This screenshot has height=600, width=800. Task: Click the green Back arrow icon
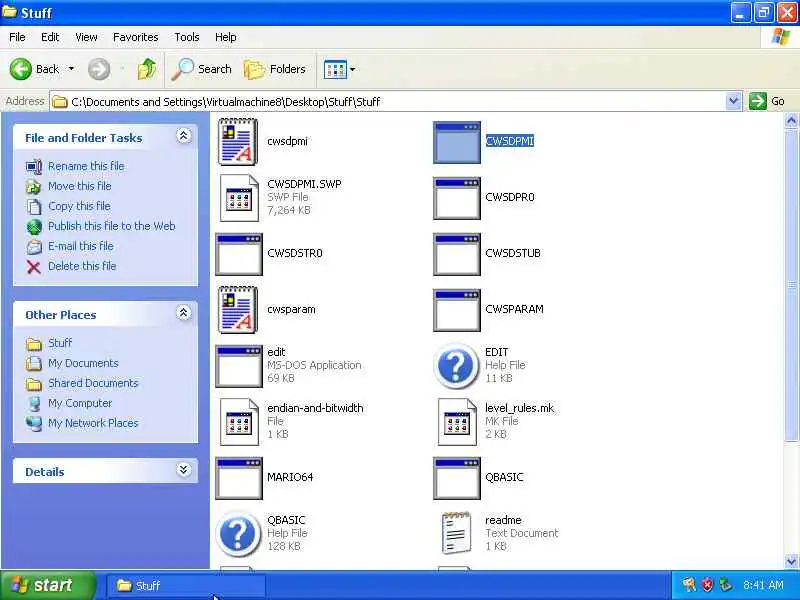pyautogui.click(x=20, y=69)
